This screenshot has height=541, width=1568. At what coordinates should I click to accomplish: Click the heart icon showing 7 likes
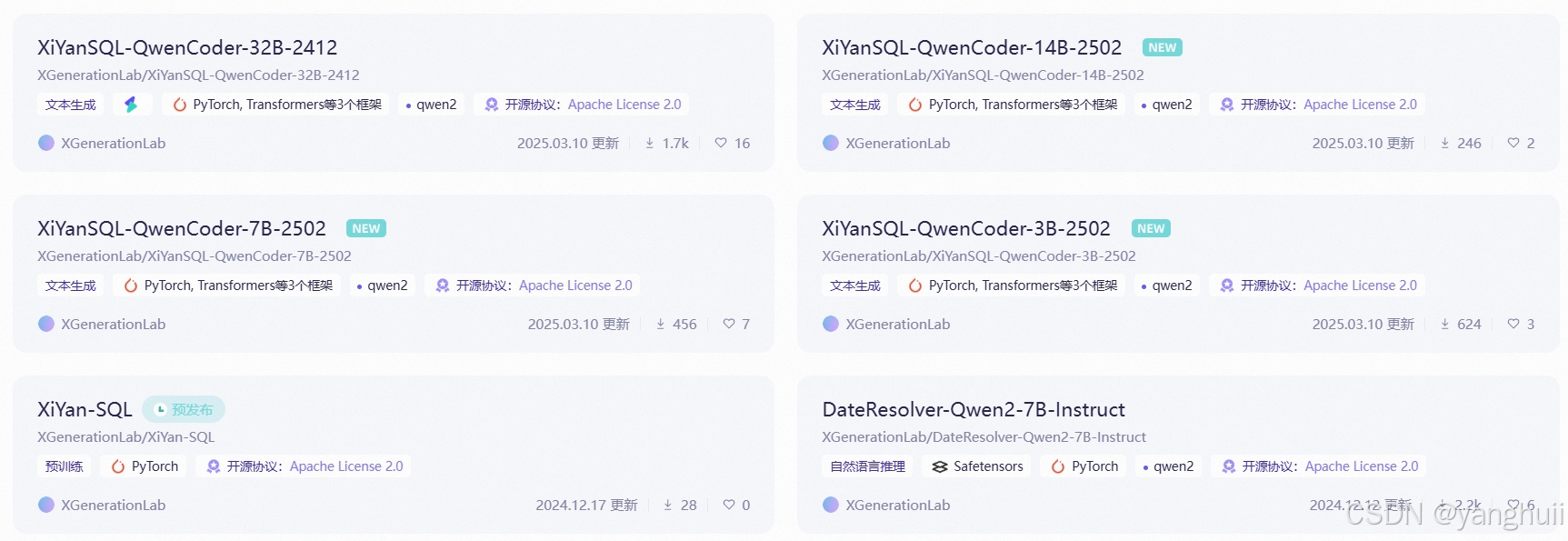tap(729, 324)
